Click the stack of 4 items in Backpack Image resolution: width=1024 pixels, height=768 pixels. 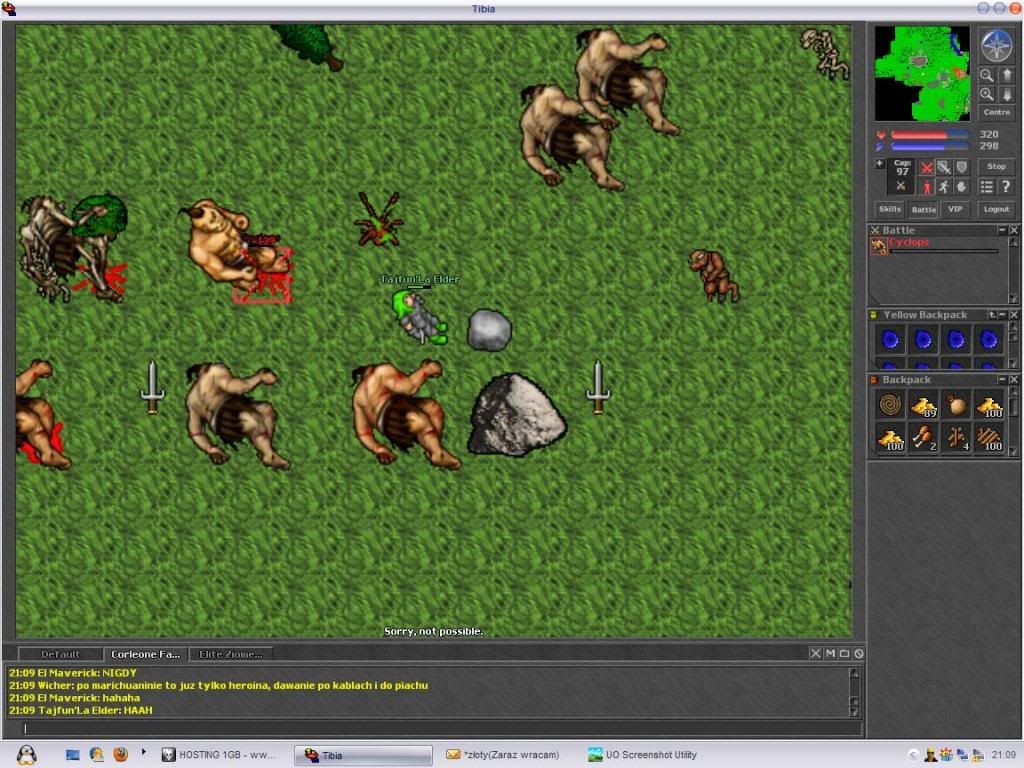955,438
